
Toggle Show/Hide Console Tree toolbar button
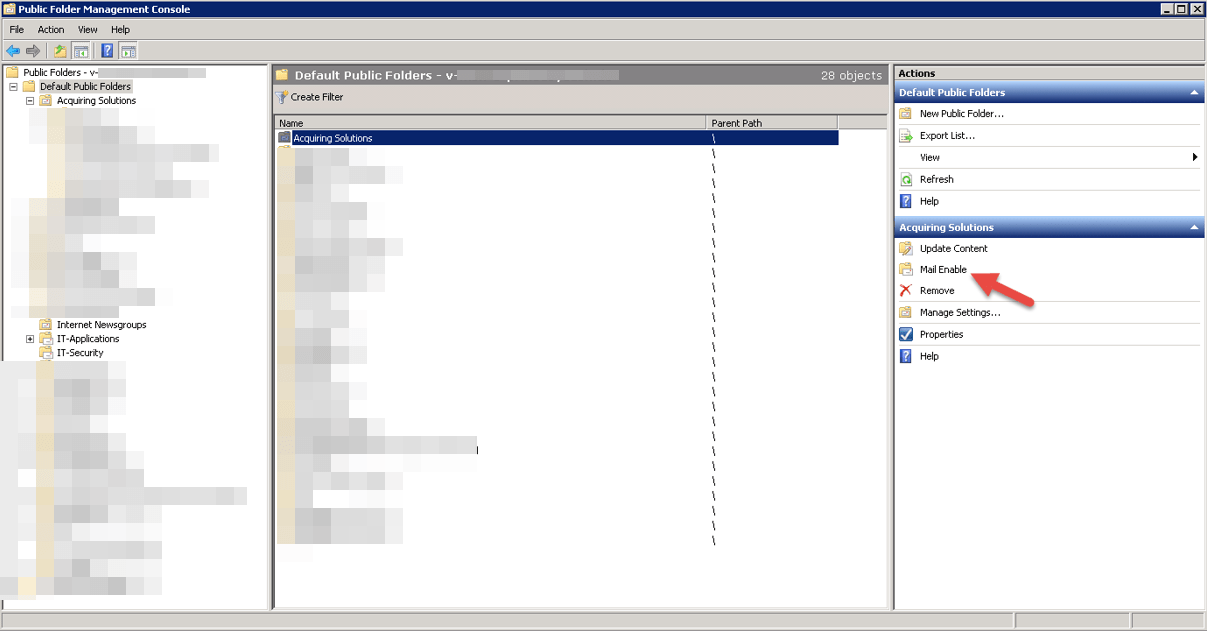(81, 51)
